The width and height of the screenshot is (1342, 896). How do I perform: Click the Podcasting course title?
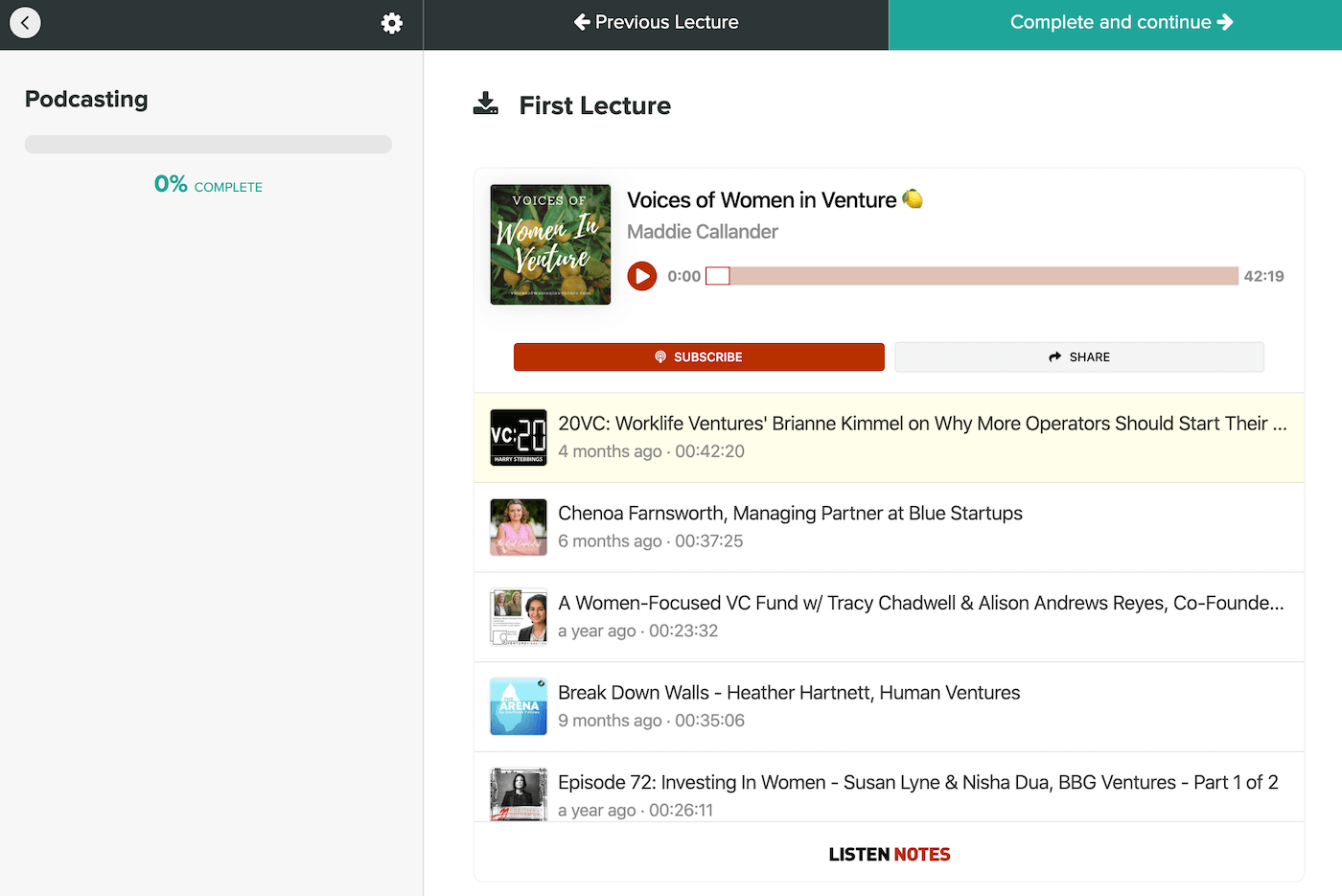pos(86,100)
